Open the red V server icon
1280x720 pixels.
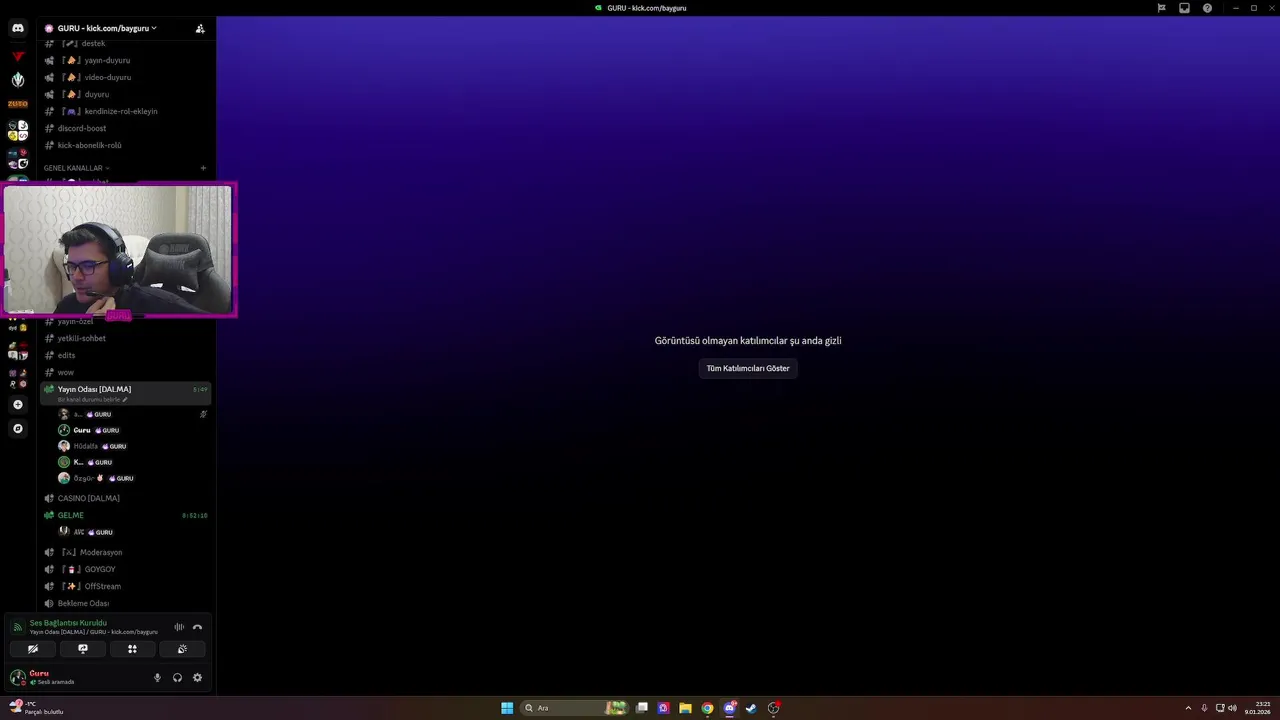click(18, 56)
